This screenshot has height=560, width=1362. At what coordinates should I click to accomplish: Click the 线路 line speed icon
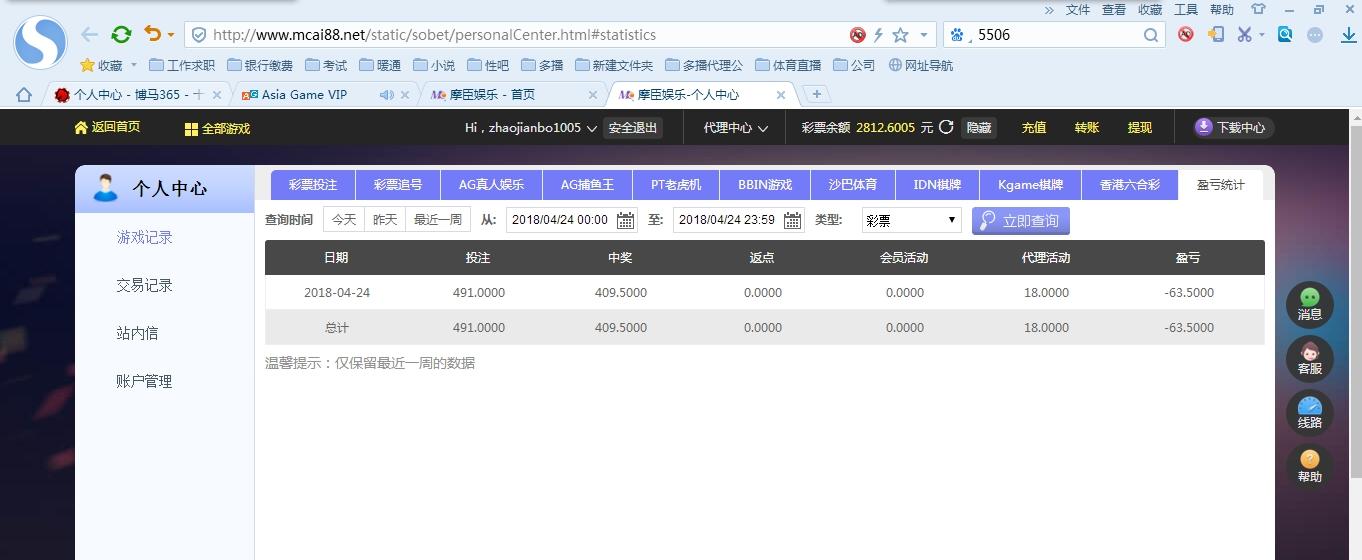[1309, 412]
